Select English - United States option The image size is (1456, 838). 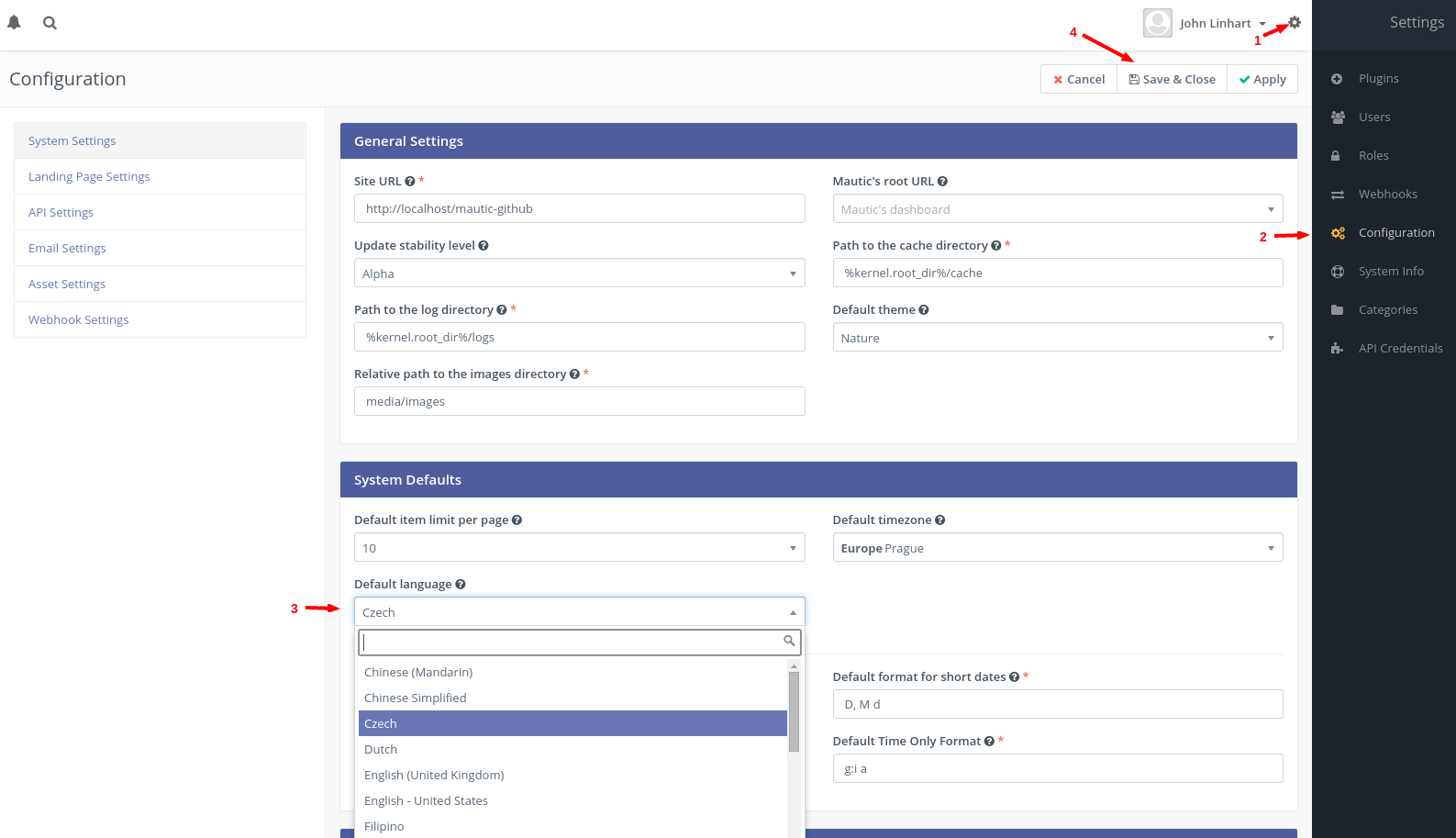pos(572,801)
